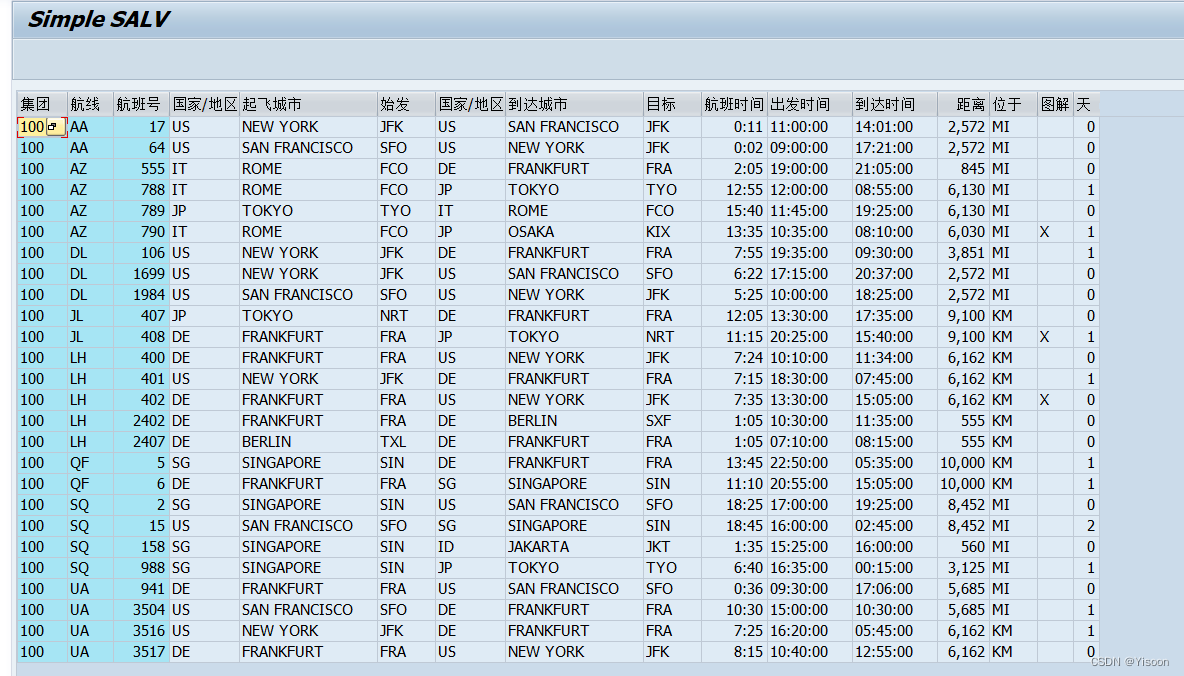Select the 出发时间 column header
The image size is (1184, 676).
(x=809, y=104)
